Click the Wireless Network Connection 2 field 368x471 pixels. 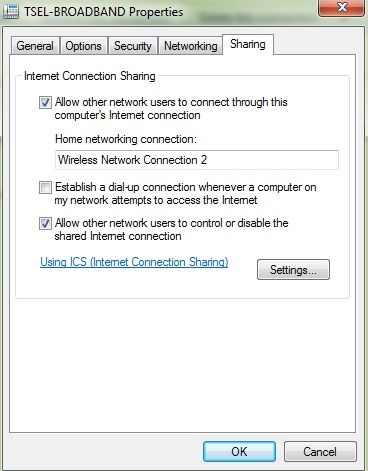[197, 160]
